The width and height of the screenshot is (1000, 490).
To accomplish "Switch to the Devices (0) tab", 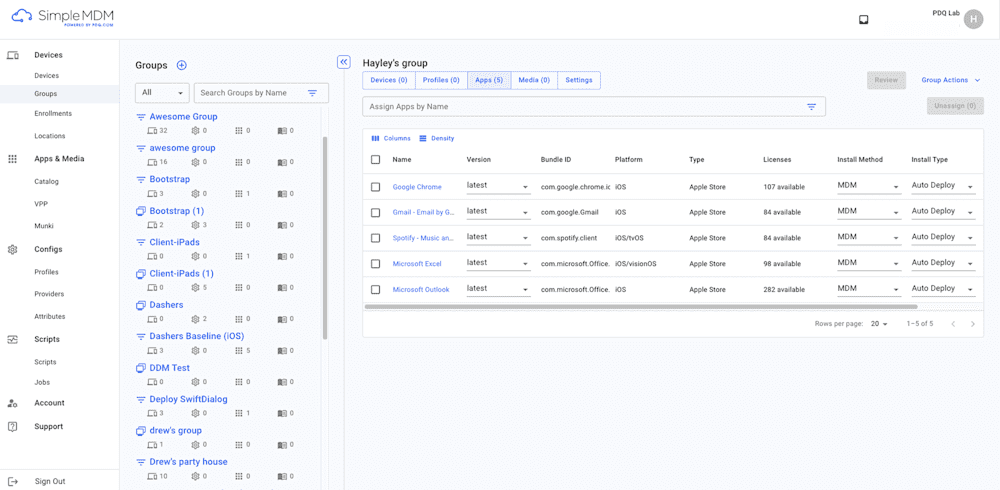I will pyautogui.click(x=389, y=80).
